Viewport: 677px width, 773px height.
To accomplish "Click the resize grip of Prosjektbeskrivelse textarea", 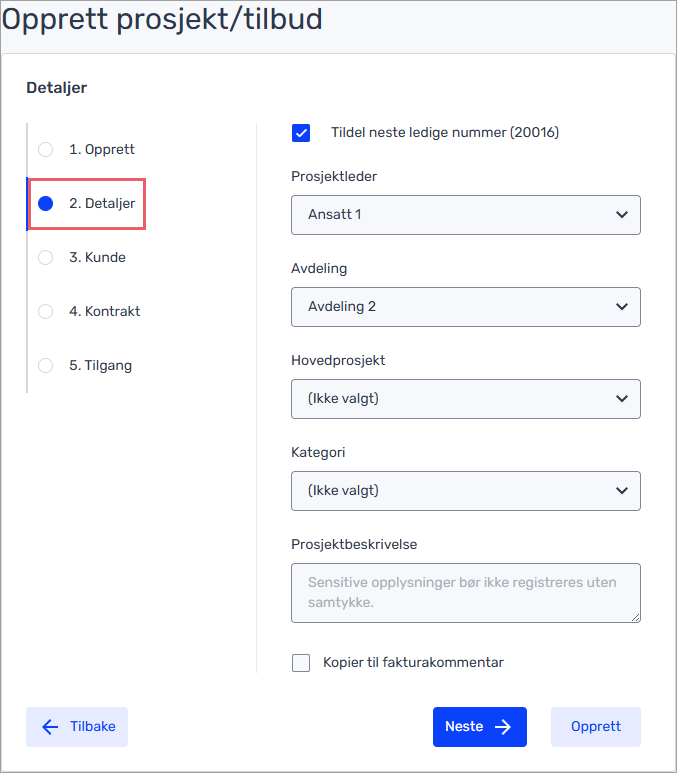I will (636, 618).
